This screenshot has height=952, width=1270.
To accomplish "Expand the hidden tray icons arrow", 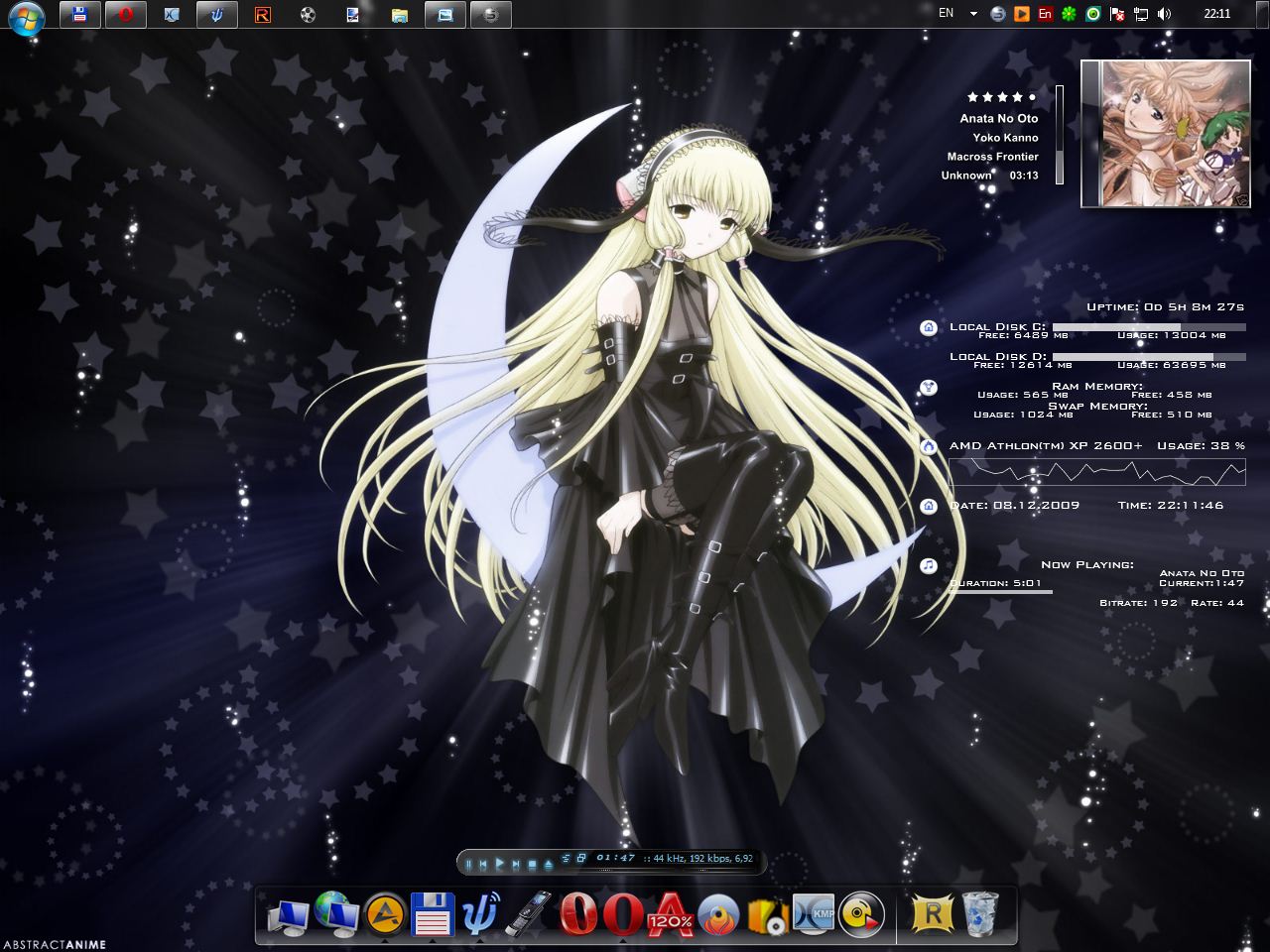I will point(973,14).
